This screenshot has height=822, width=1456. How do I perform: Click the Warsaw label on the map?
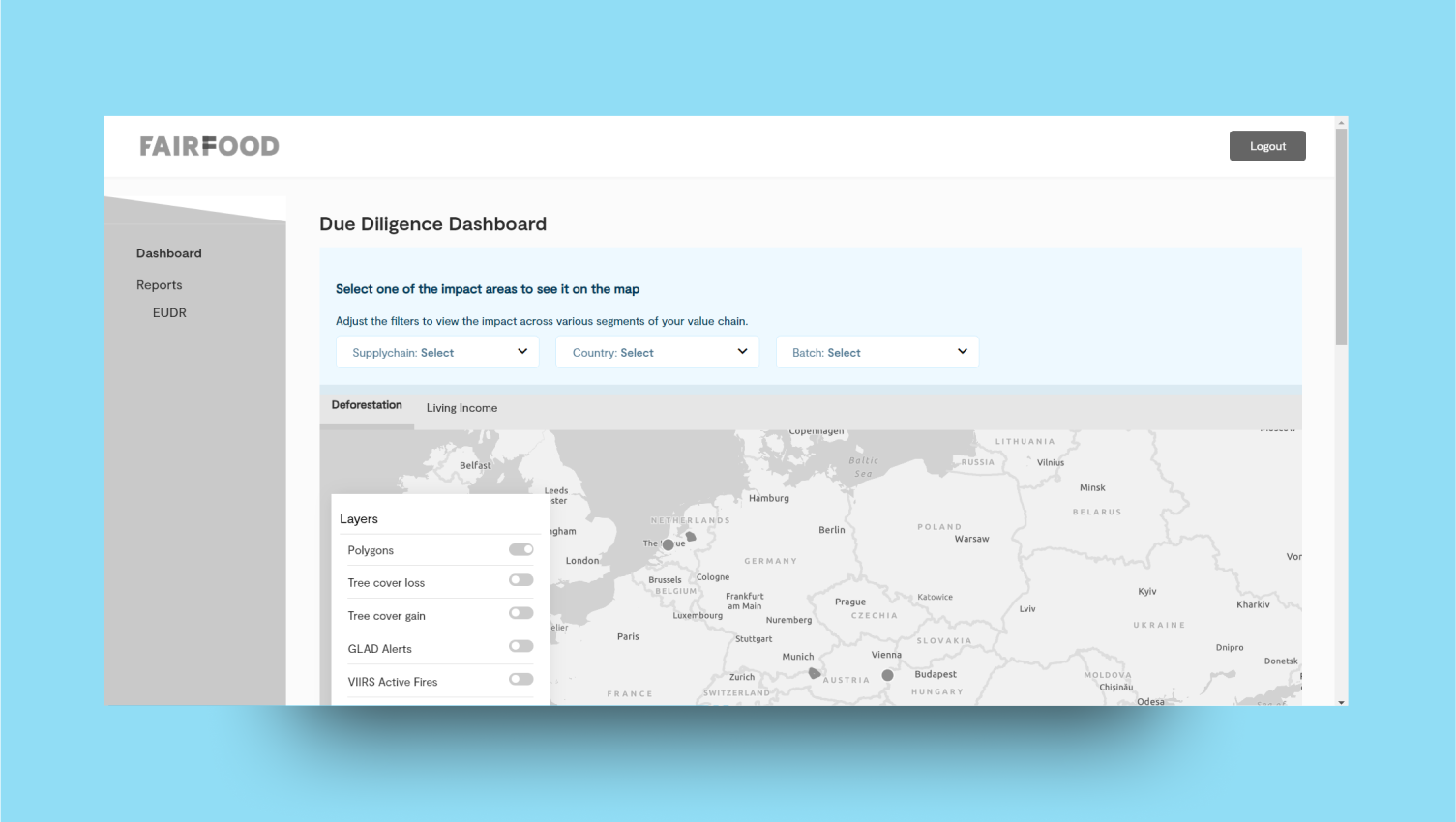[971, 539]
